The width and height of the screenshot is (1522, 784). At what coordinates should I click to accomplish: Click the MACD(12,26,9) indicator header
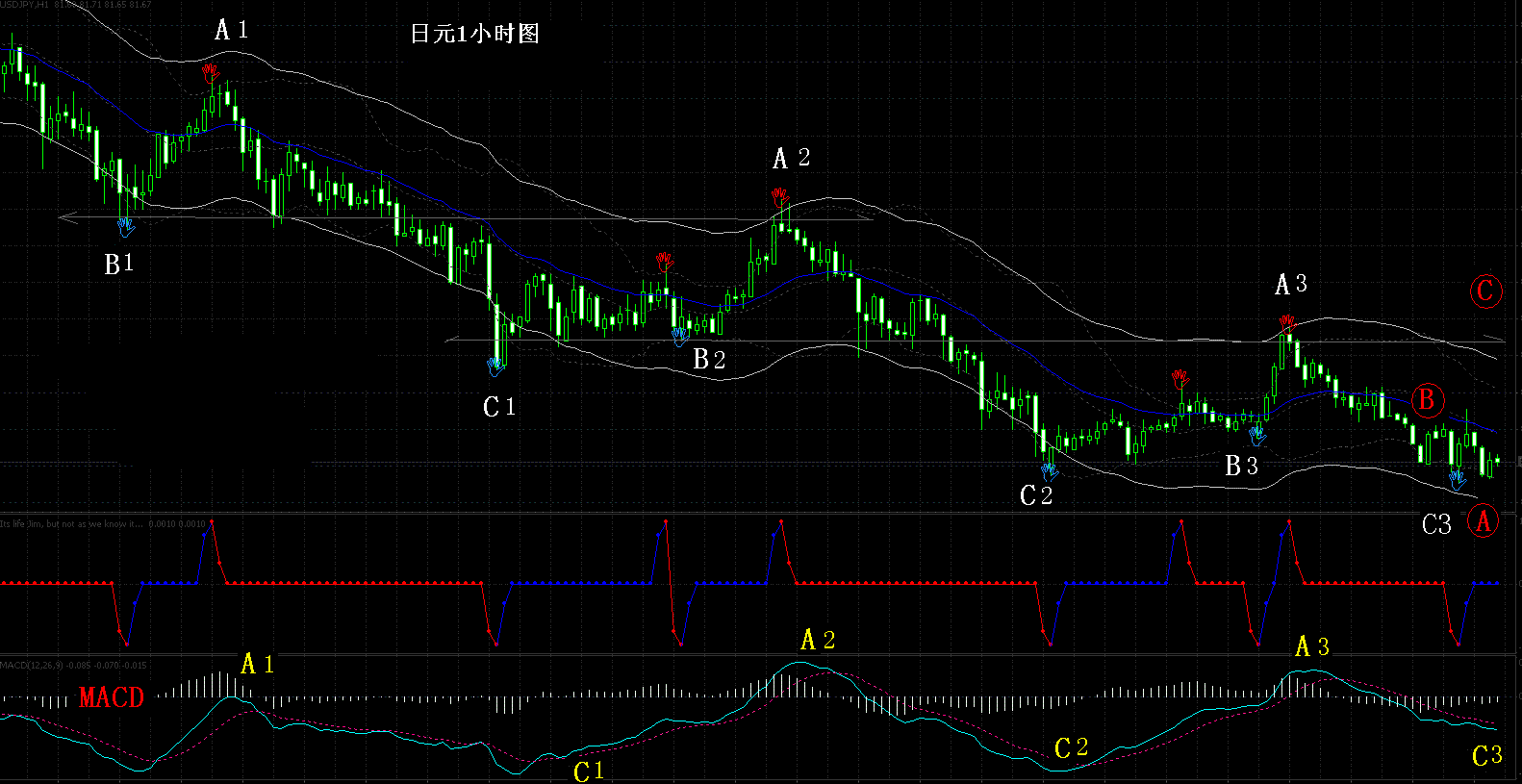point(74,665)
